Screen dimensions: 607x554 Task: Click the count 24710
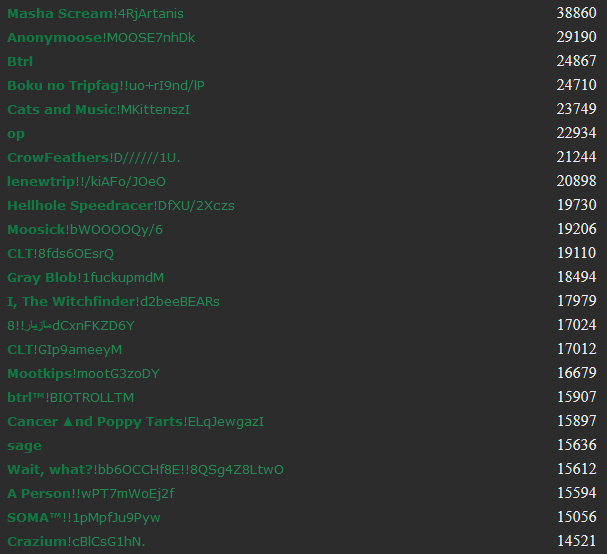tap(576, 85)
